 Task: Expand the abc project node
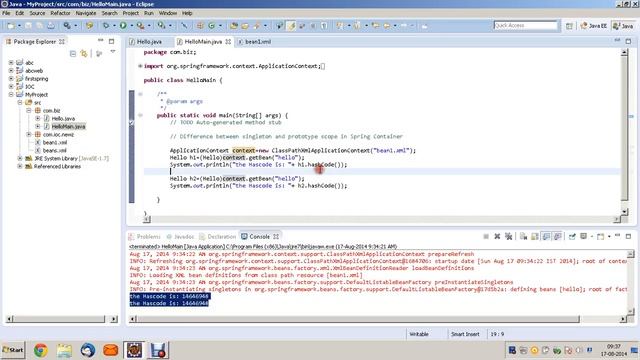click(11, 62)
